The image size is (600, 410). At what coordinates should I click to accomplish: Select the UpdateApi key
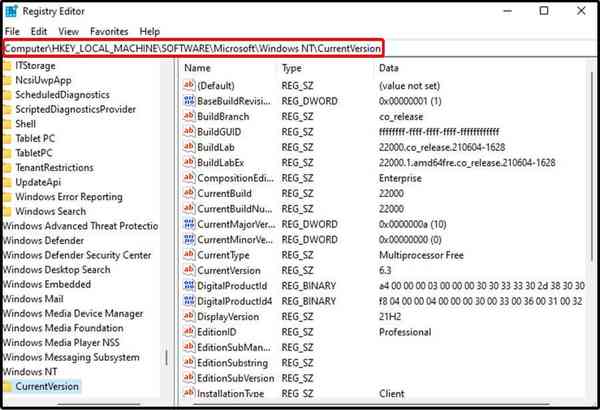pos(38,182)
